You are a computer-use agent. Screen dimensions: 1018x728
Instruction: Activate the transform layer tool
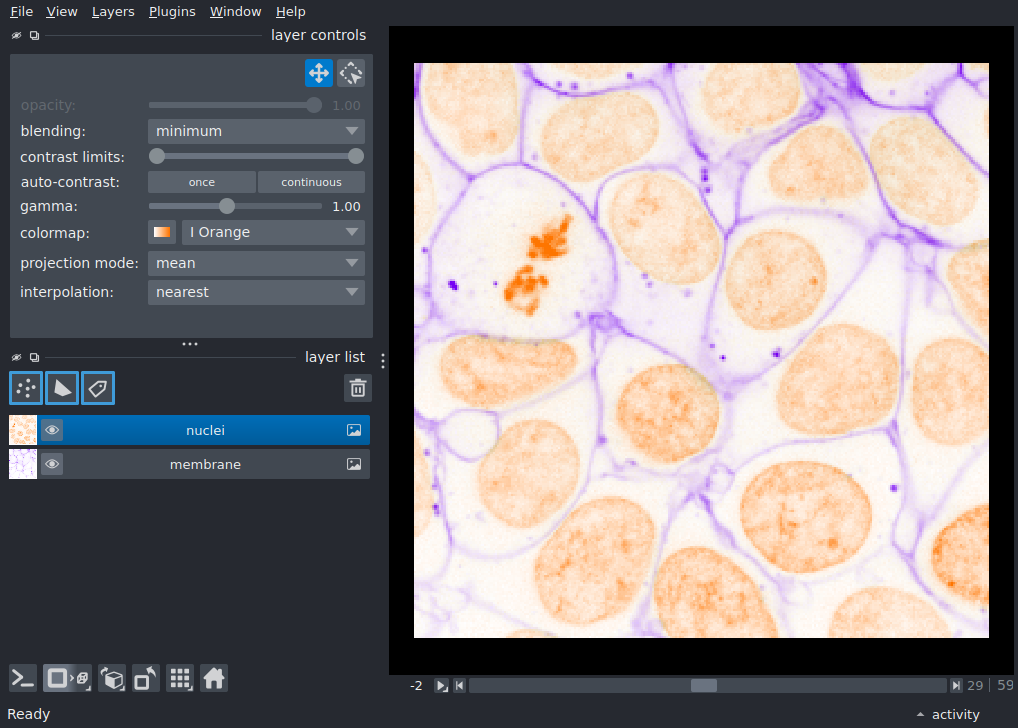coord(351,73)
